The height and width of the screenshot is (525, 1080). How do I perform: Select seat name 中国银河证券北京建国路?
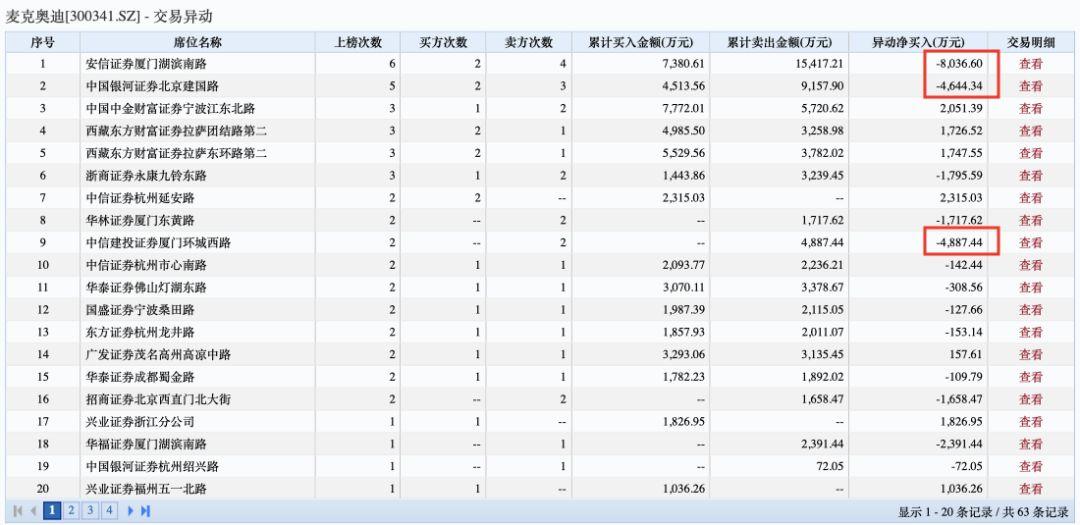pos(152,86)
